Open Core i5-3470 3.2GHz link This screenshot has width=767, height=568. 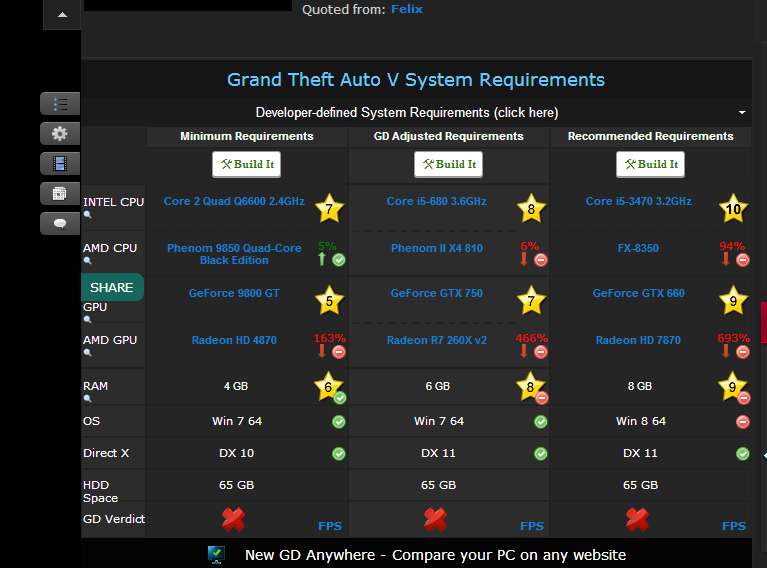click(x=639, y=201)
